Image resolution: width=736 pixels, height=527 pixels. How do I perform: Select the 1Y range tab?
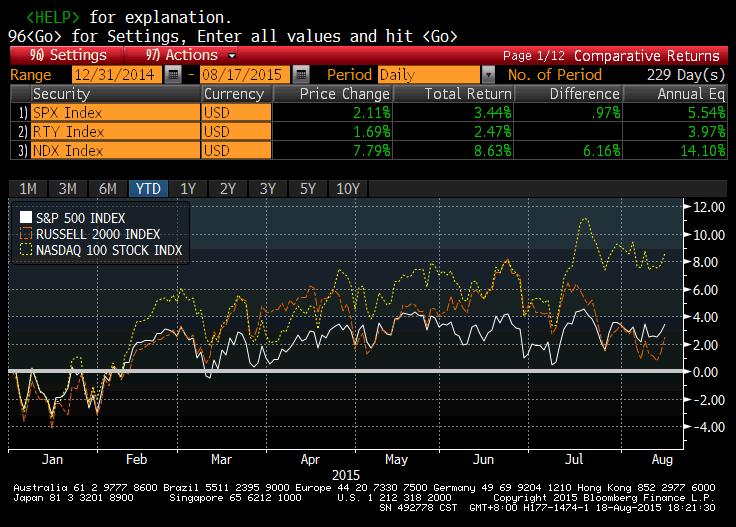188,189
